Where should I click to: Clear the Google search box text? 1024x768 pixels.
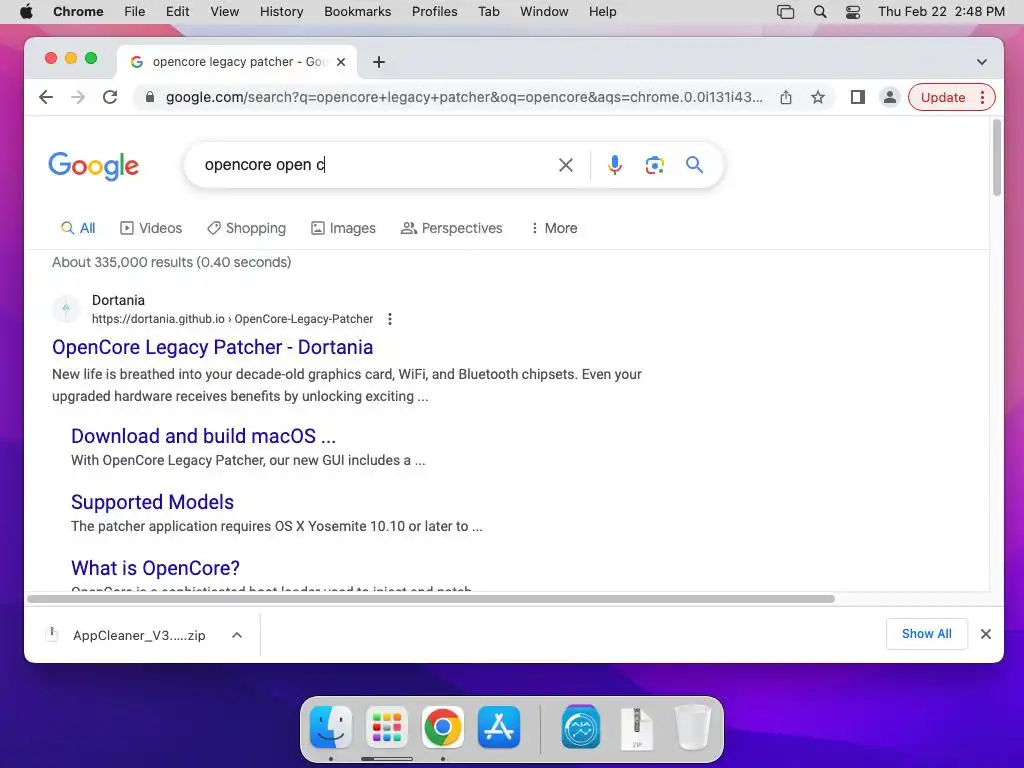click(566, 165)
